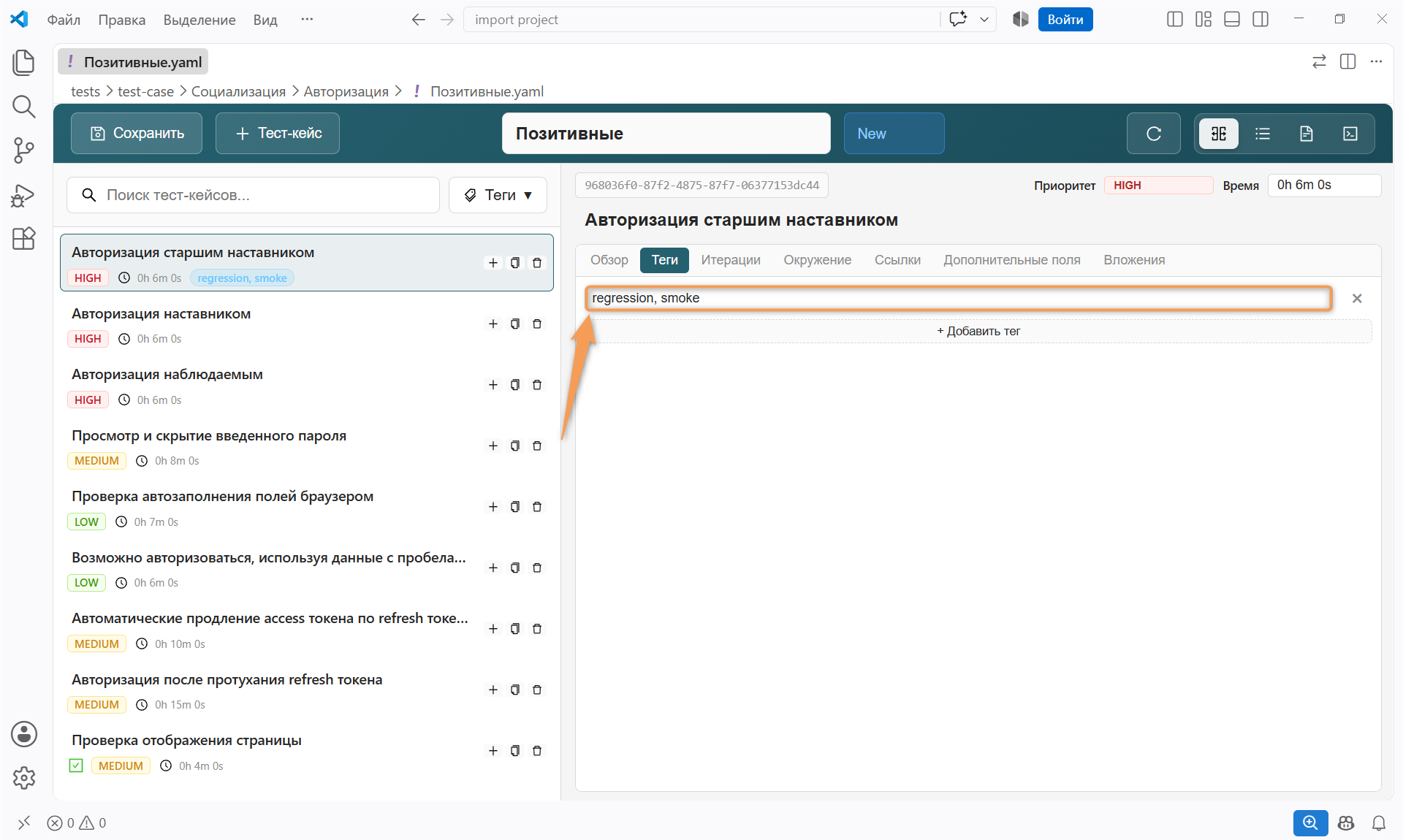Viewport: 1403px width, 840px height.
Task: Open the more menus ellipsis in menu bar
Action: point(307,20)
